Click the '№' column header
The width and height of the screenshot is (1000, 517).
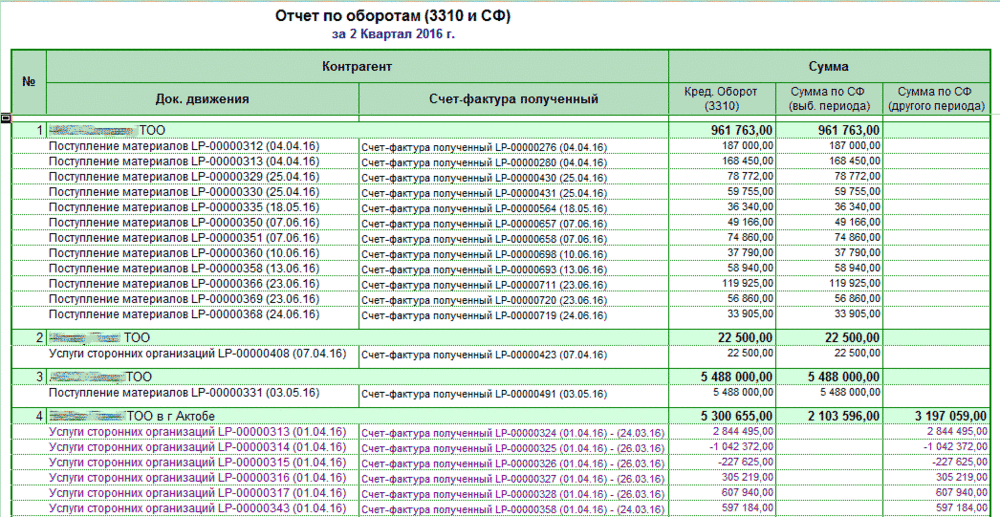click(x=29, y=82)
